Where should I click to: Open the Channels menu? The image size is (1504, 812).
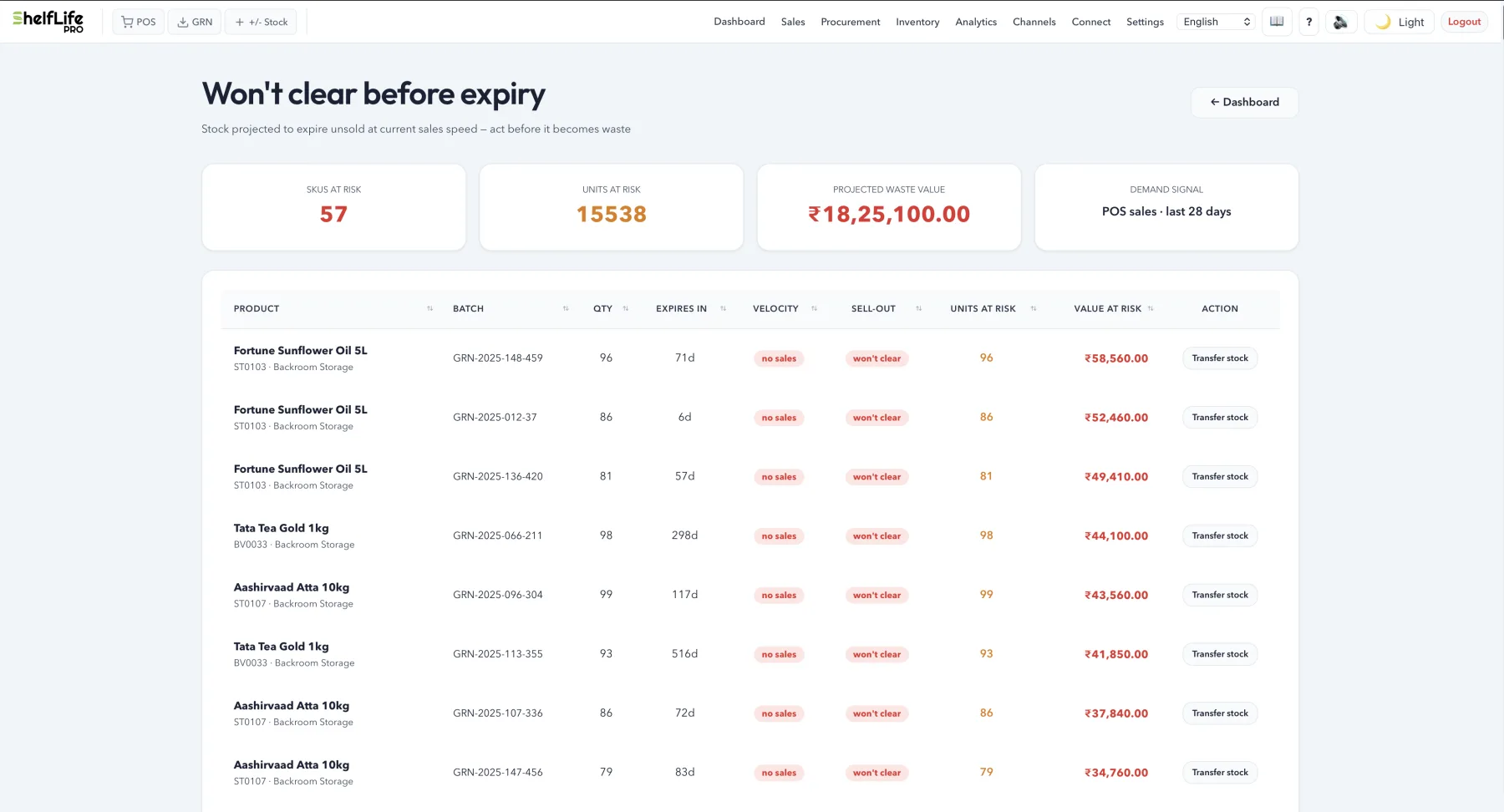click(1034, 22)
